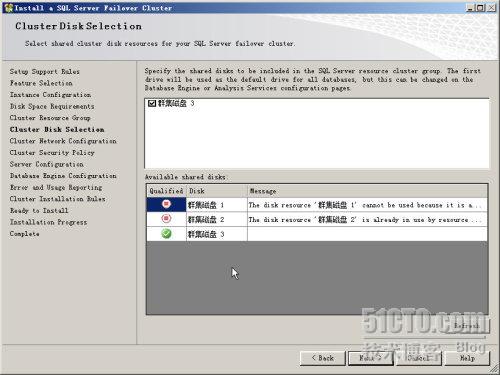Go to the Error and Usage Reporting step
Viewport: 500px width, 375px height.
click(56, 187)
